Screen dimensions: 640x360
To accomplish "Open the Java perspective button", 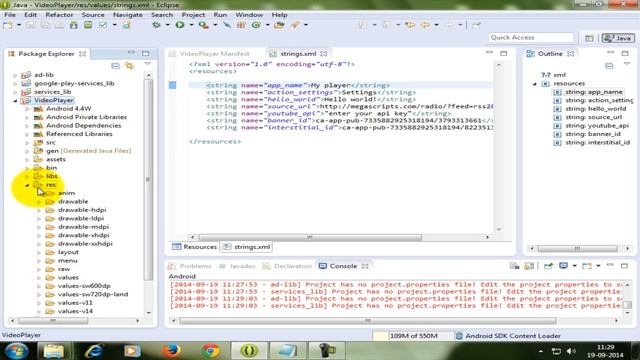I will pyautogui.click(x=618, y=38).
